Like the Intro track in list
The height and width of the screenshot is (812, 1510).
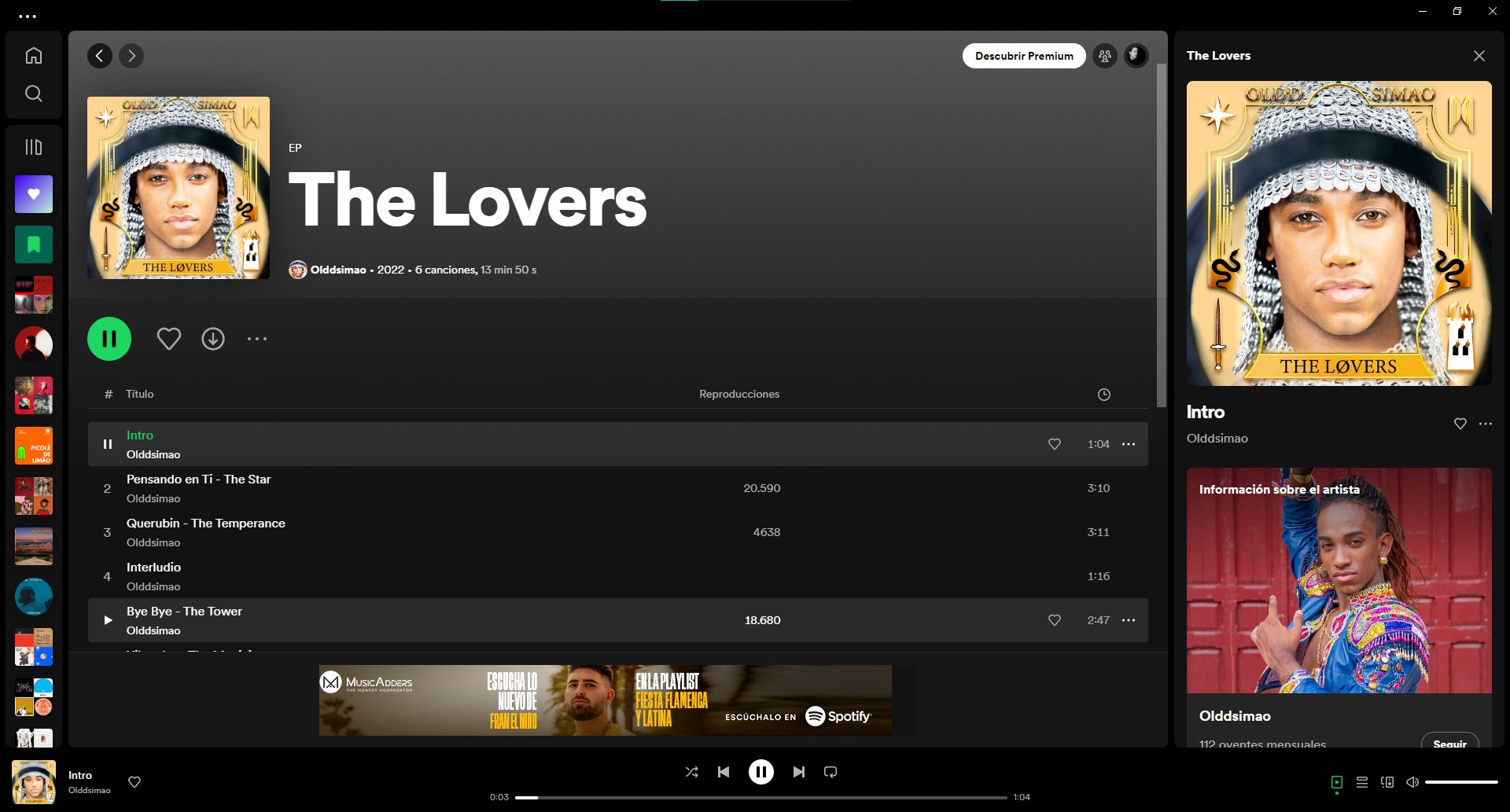[1055, 444]
